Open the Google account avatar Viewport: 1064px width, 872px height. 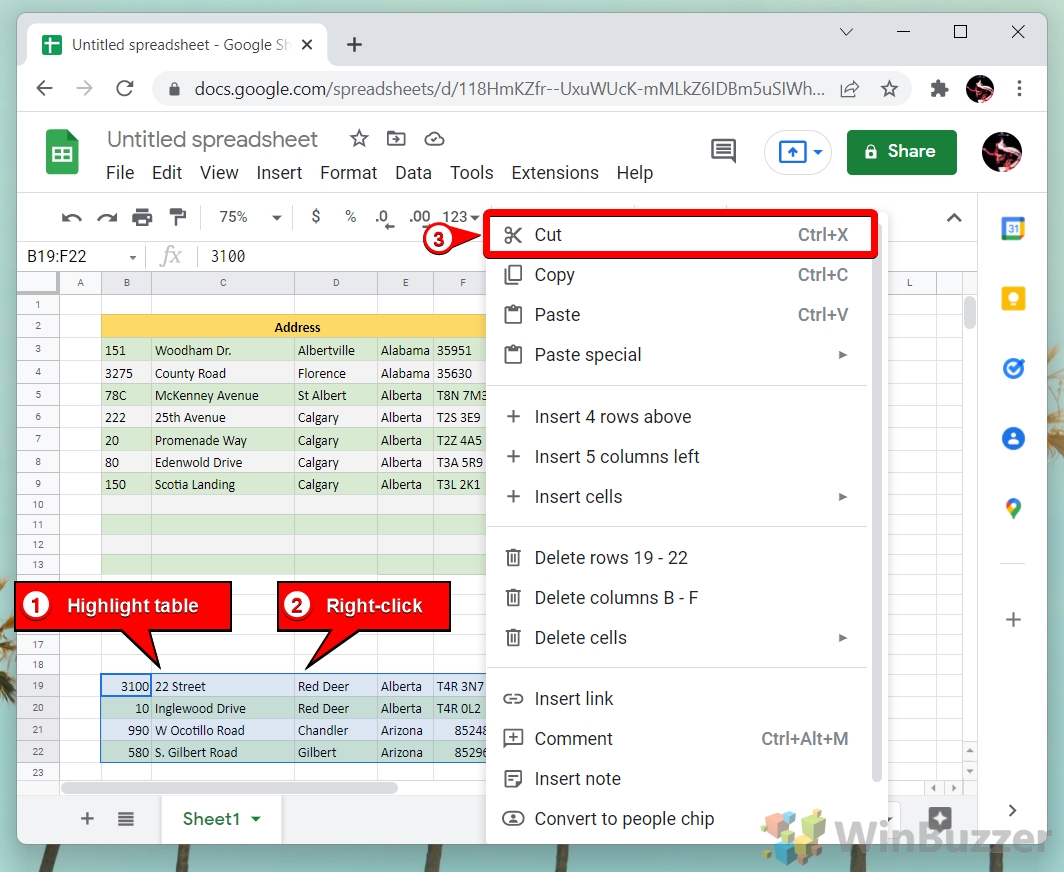[1002, 152]
